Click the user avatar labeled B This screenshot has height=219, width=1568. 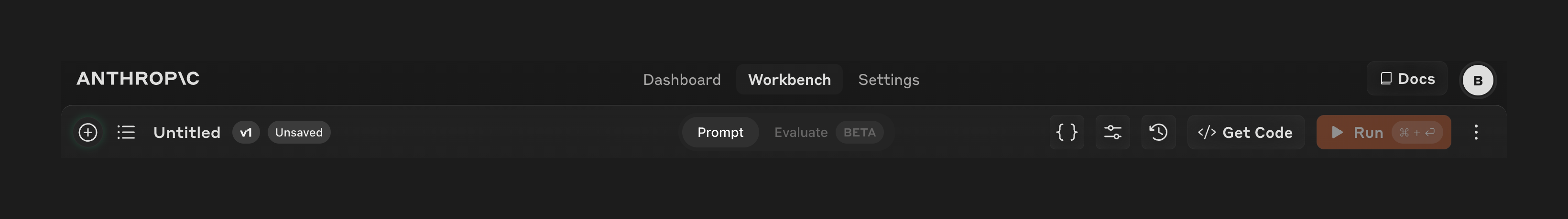pyautogui.click(x=1477, y=80)
